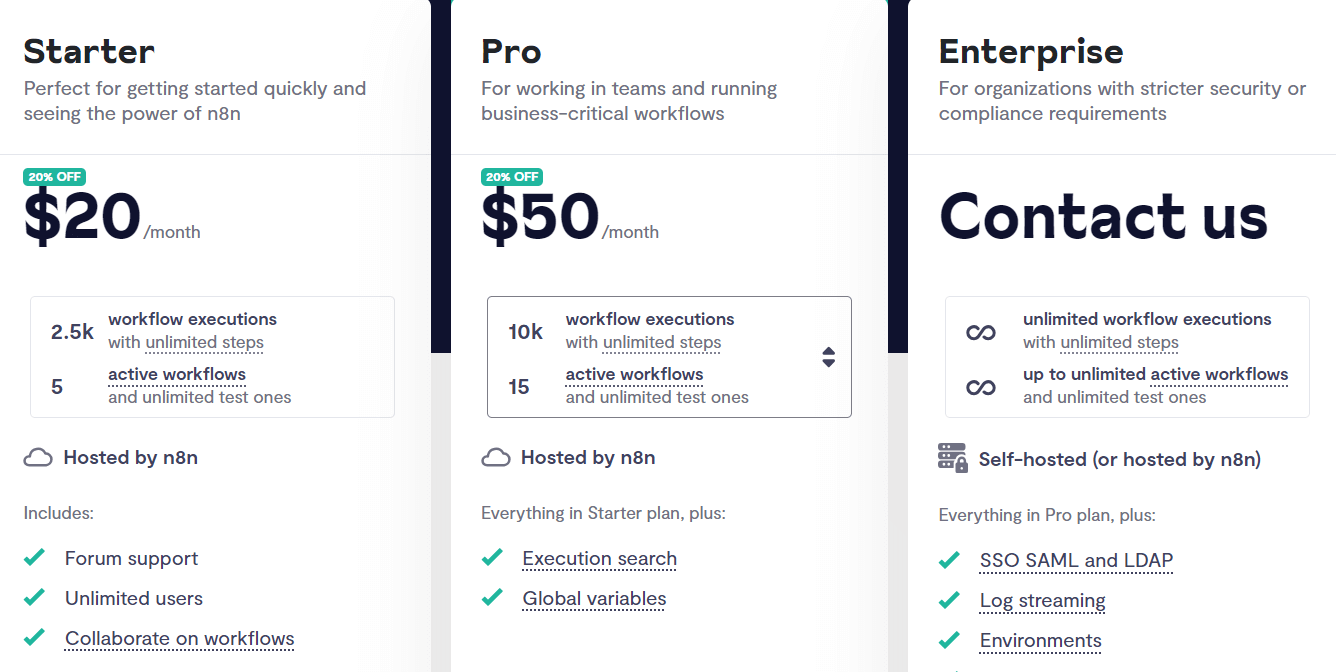This screenshot has height=672, width=1336.
Task: Click the Starter 20% OFF badge
Action: [55, 177]
